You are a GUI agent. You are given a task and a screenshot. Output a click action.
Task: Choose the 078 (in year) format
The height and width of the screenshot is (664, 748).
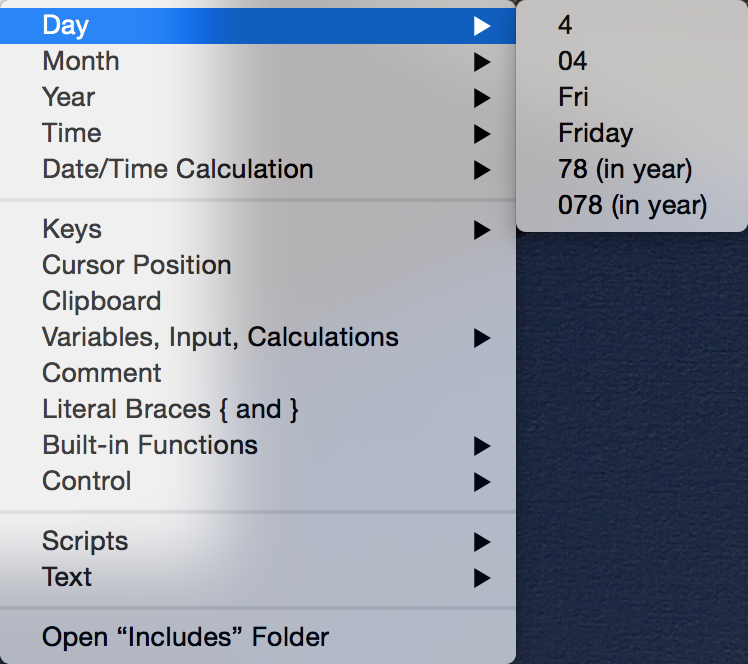pyautogui.click(x=632, y=206)
